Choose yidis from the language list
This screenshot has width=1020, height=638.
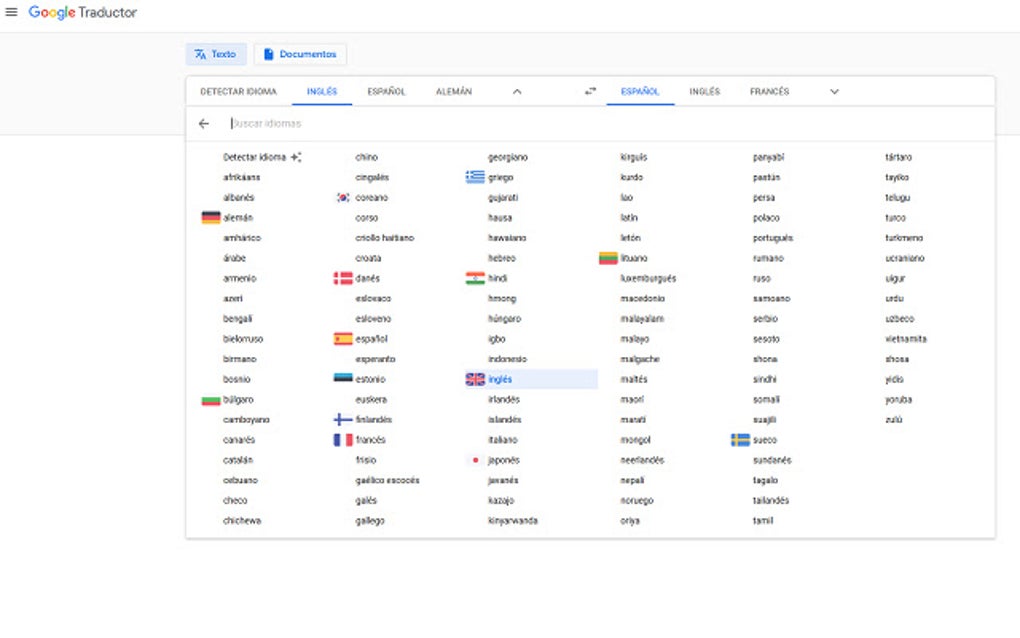click(894, 379)
